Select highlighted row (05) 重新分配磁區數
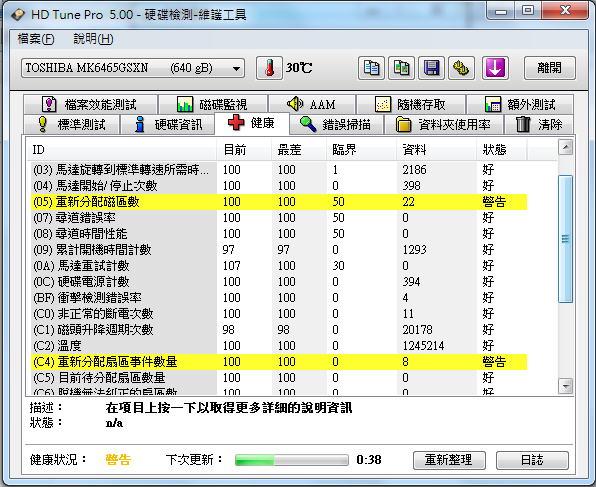 click(279, 201)
